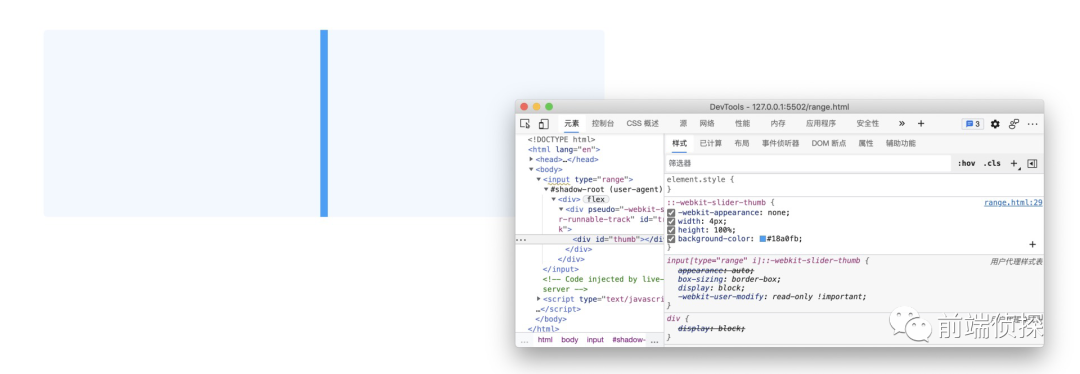Image resolution: width=1080 pixels, height=374 pixels.
Task: Click html in the breadcrumb bar
Action: 545,340
